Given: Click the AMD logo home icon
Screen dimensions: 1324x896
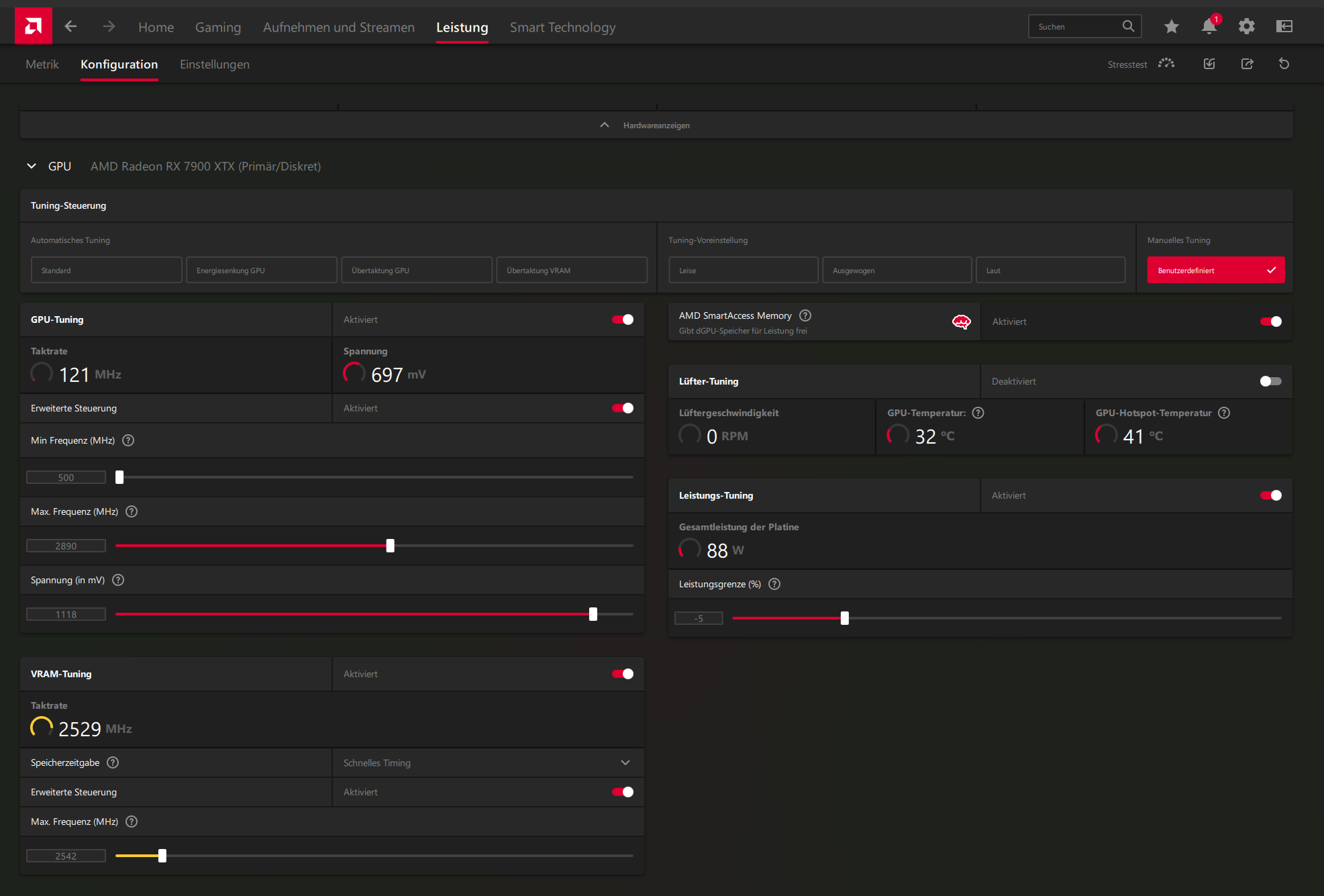Looking at the screenshot, I should click(x=33, y=26).
